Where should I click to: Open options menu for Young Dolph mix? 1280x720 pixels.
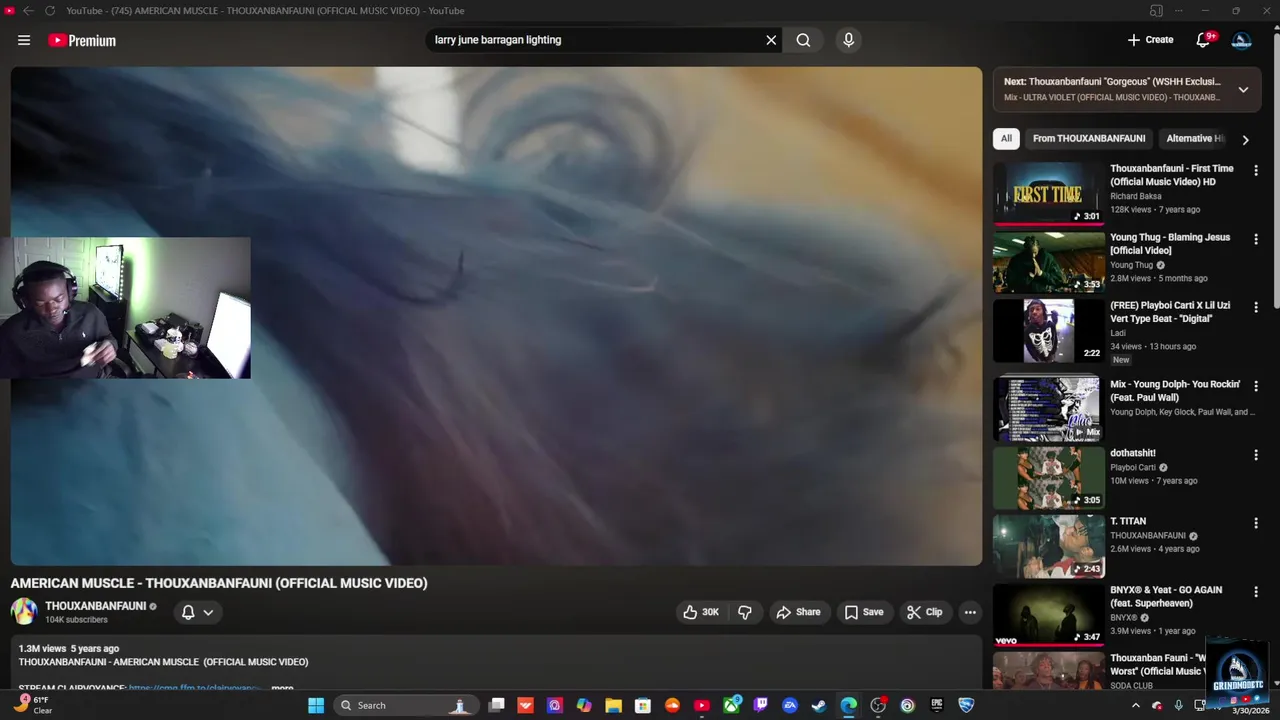[1256, 386]
